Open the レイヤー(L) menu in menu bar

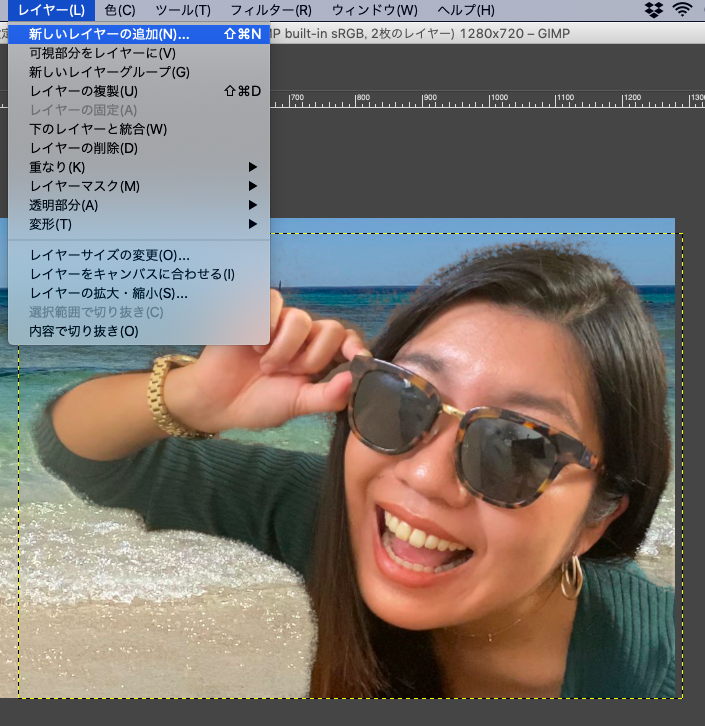click(x=51, y=10)
